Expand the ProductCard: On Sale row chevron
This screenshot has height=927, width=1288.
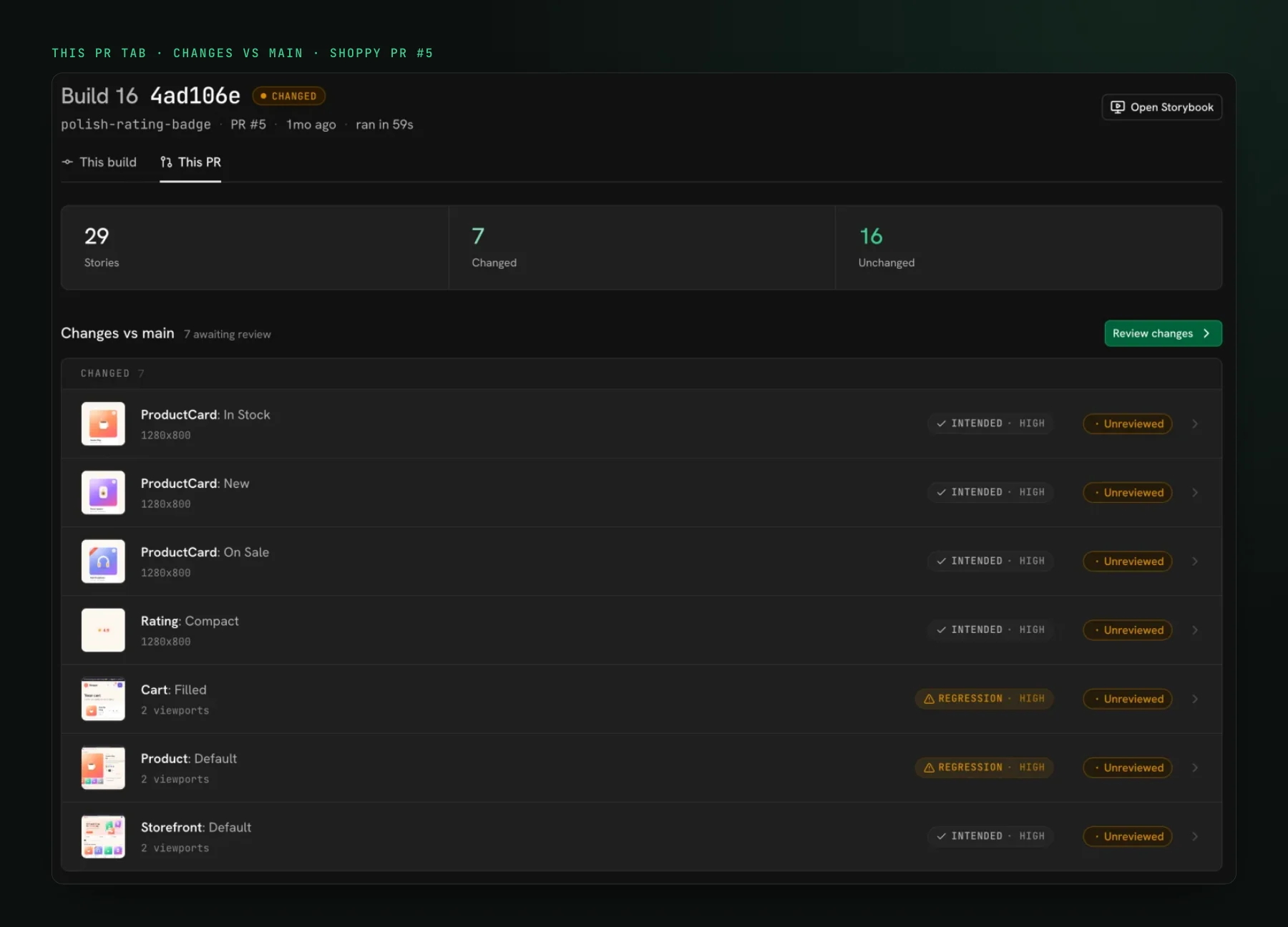click(1195, 561)
